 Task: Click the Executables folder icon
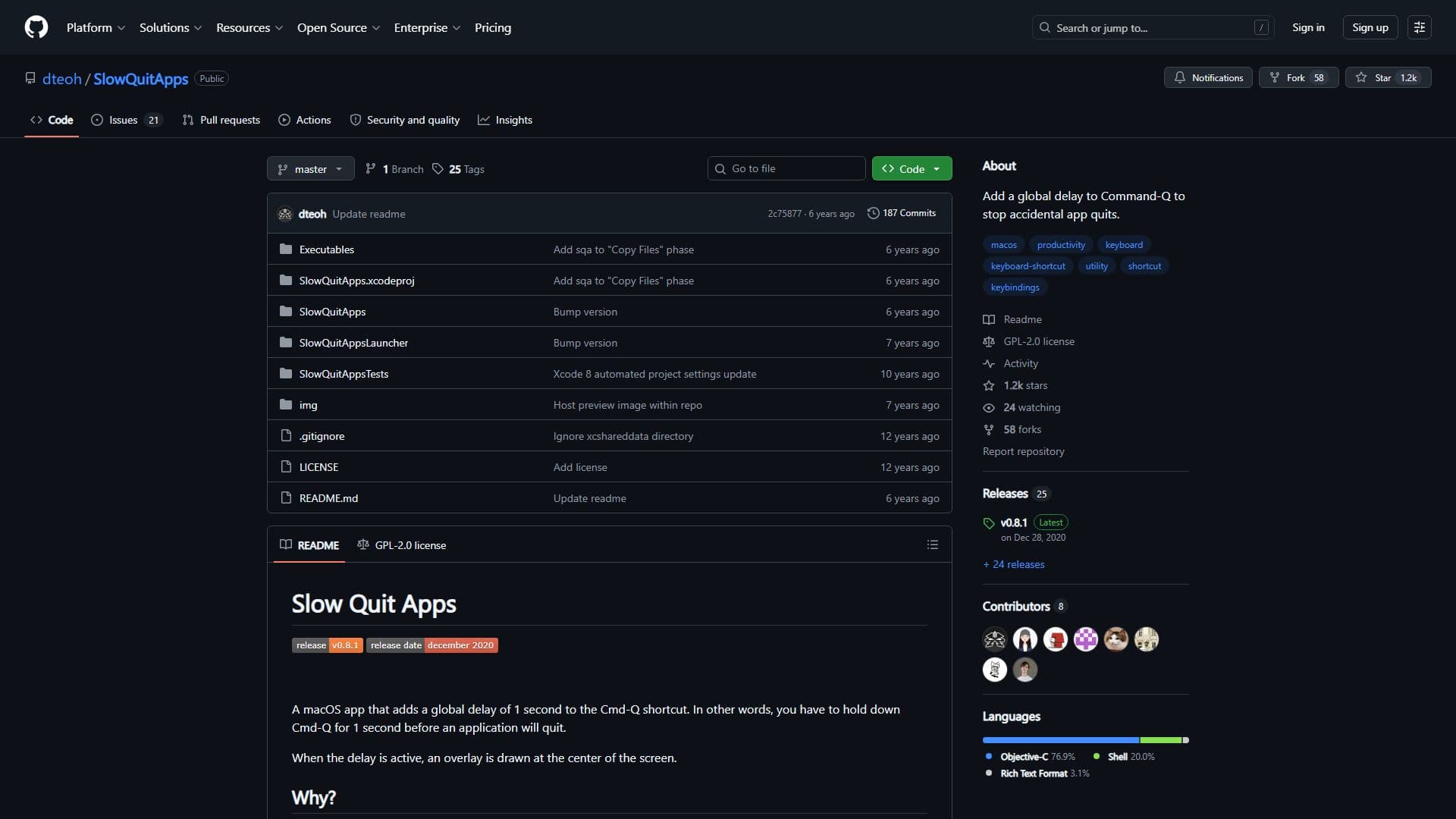coord(286,249)
